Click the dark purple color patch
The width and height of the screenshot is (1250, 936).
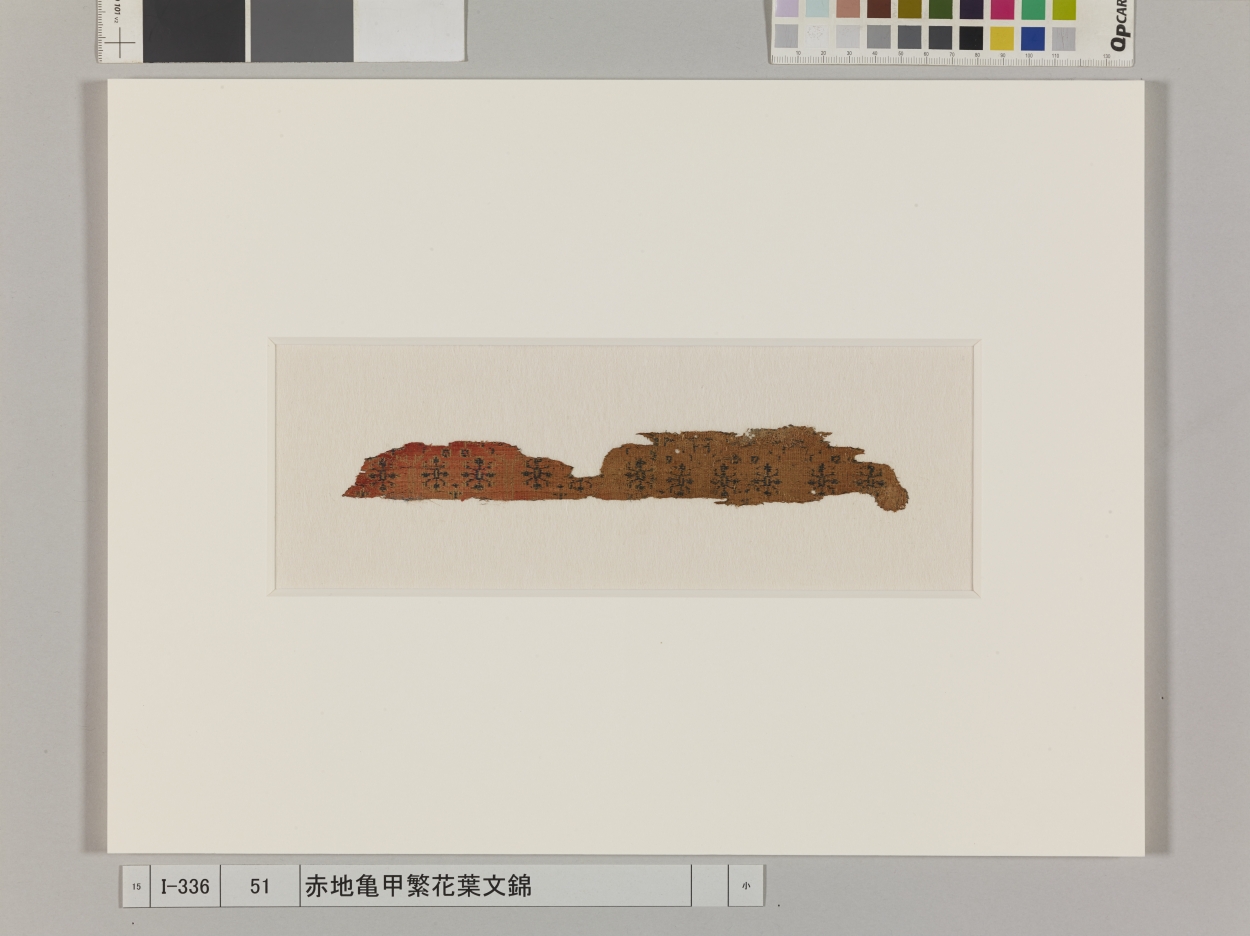pyautogui.click(x=972, y=8)
